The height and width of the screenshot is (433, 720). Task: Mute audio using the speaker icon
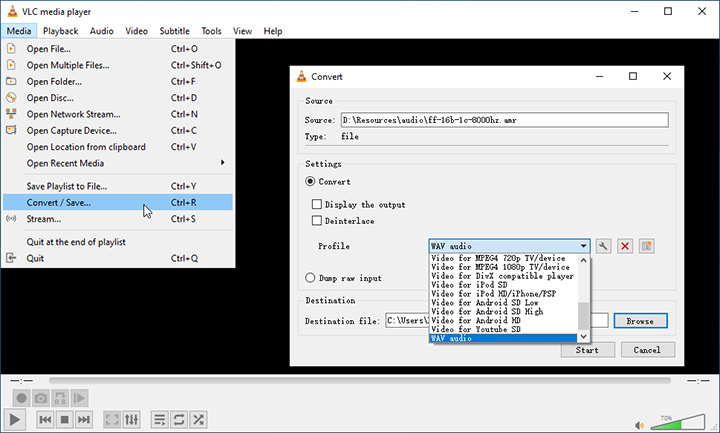pyautogui.click(x=641, y=420)
